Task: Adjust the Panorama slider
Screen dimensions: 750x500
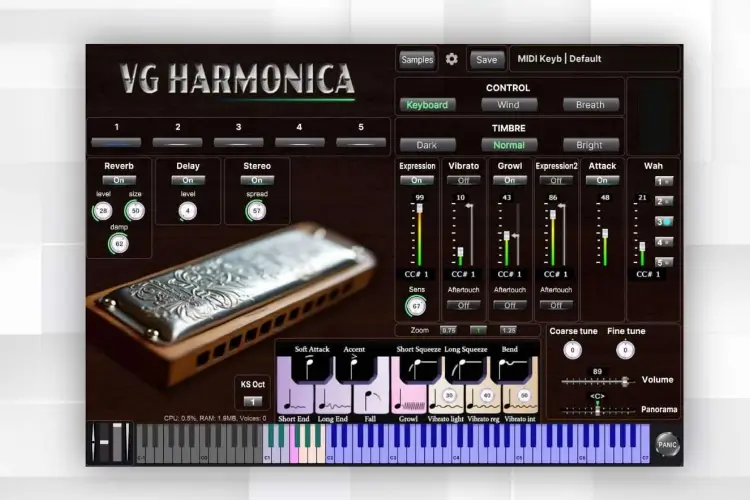Action: [598, 410]
